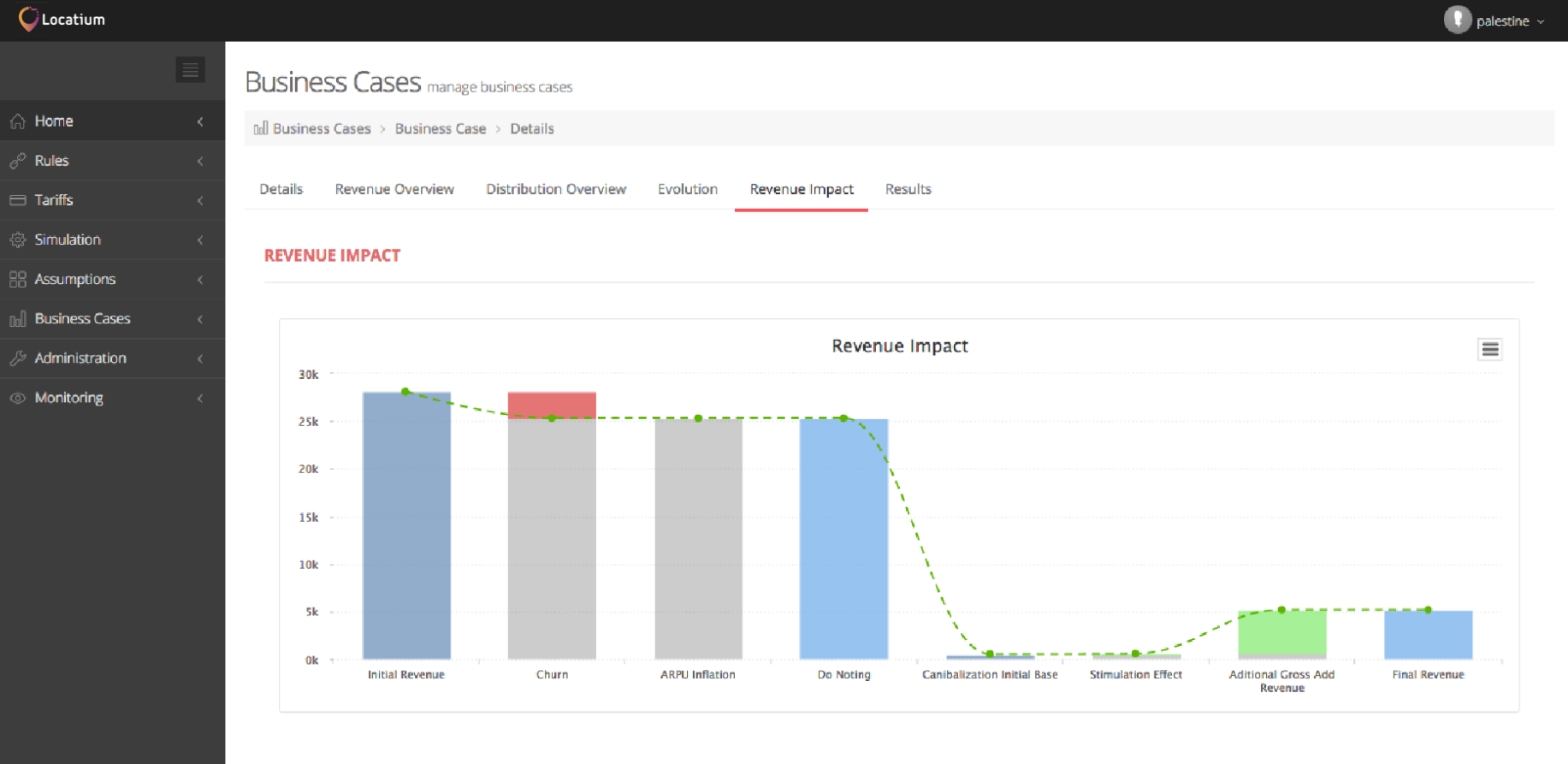Expand the Tariffs menu chevron arrow
The image size is (1568, 764).
[x=200, y=200]
